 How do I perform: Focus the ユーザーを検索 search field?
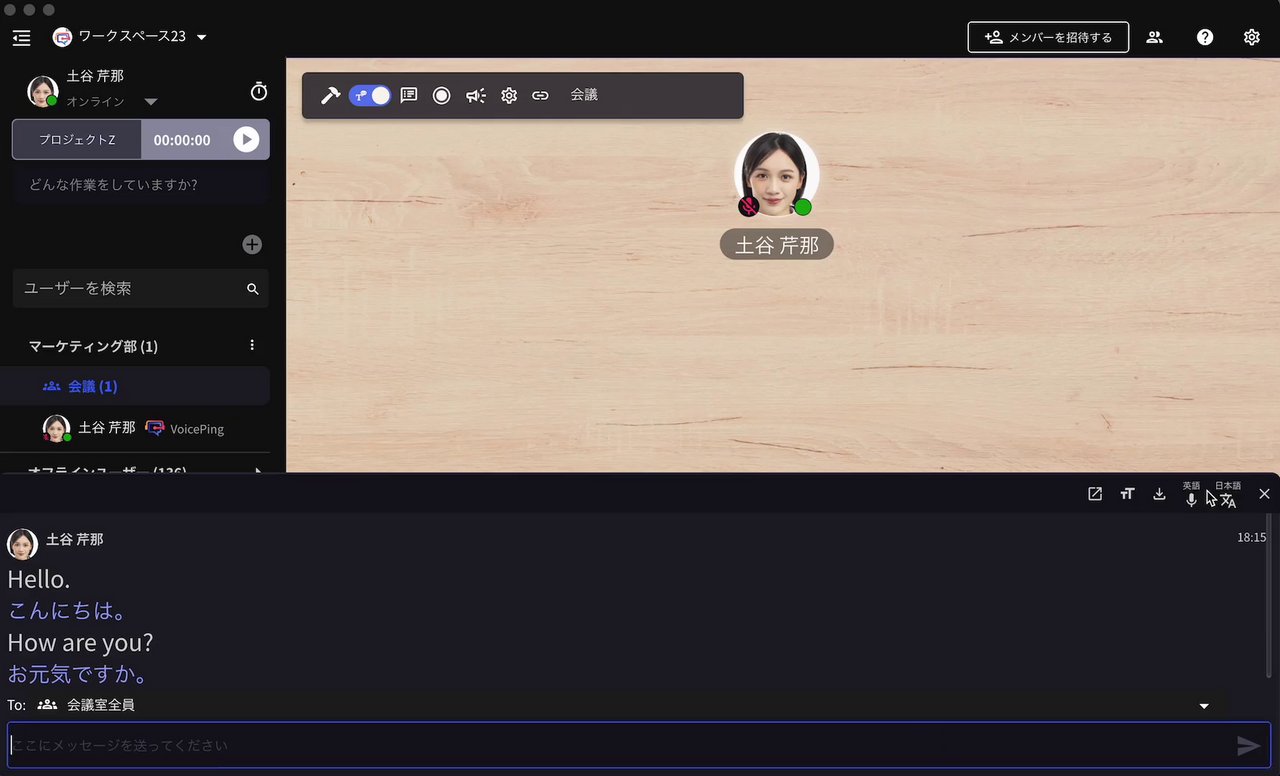click(x=141, y=288)
